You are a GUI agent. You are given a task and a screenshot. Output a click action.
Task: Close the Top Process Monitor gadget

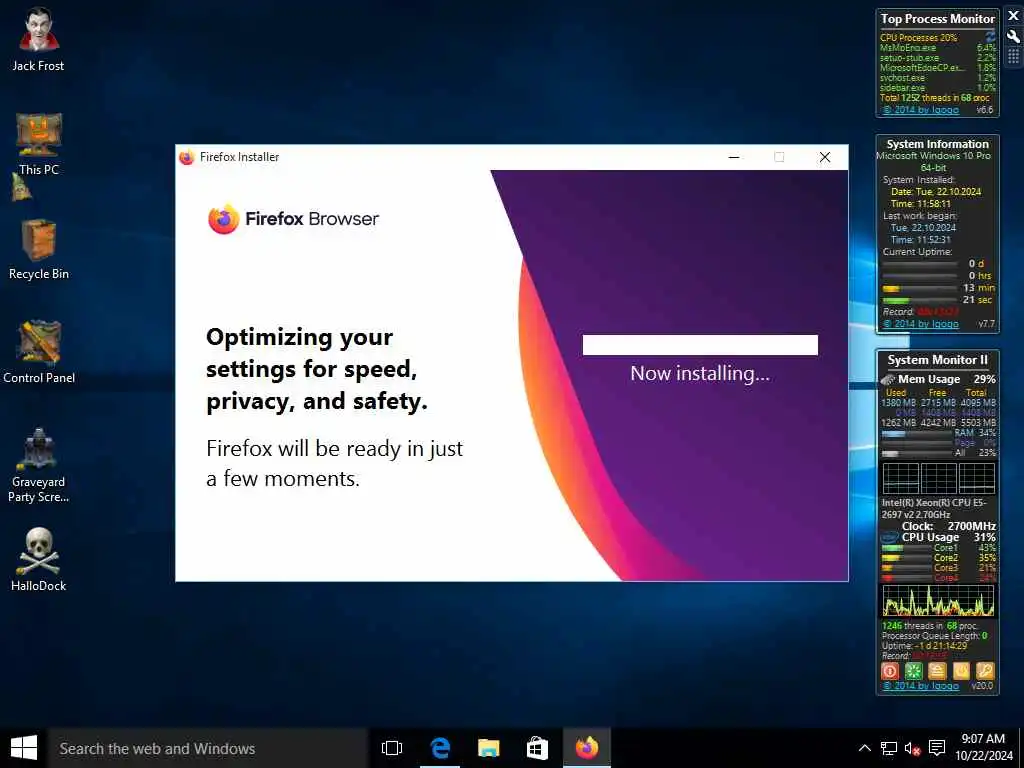click(x=1014, y=16)
